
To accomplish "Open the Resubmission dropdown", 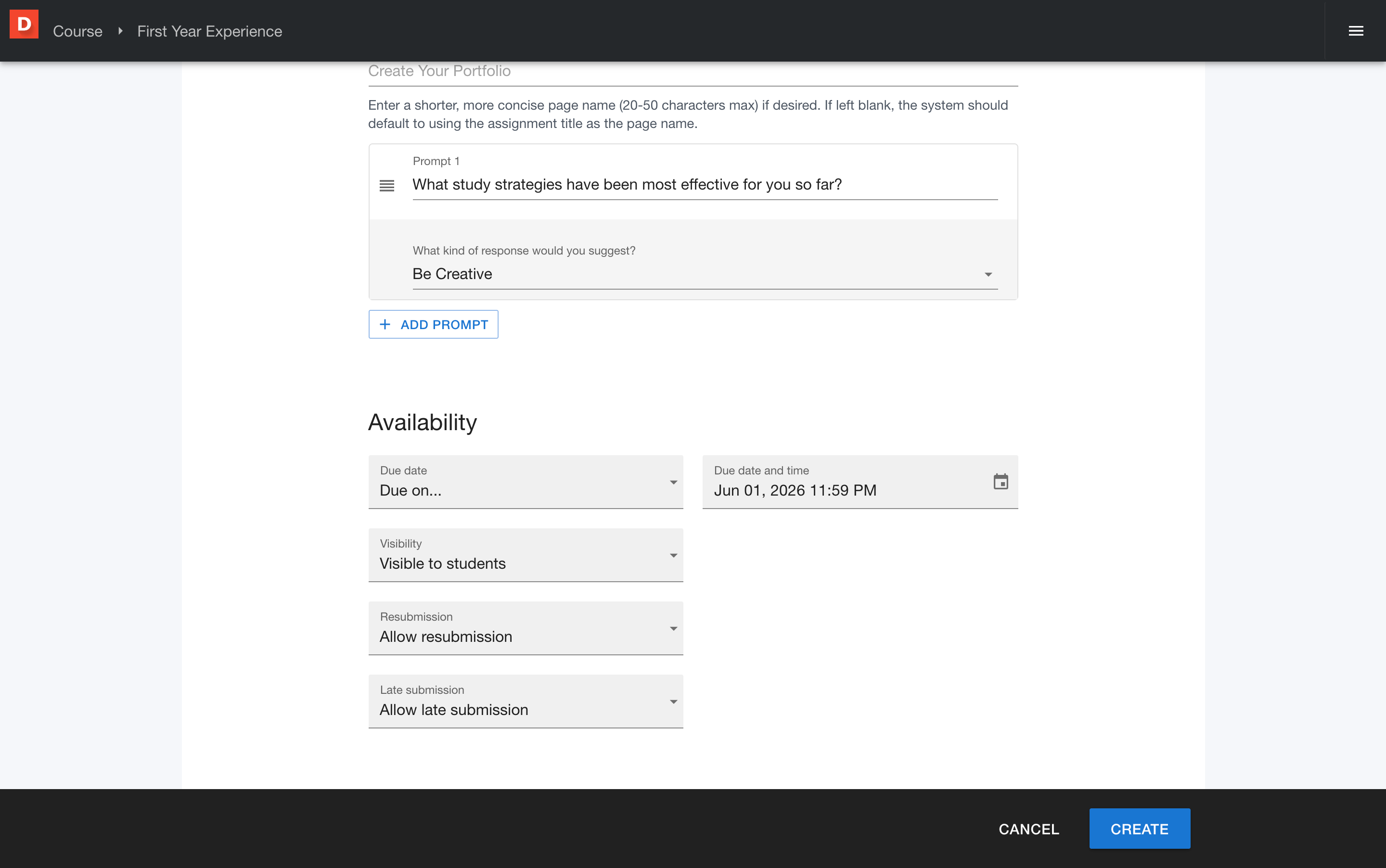I will [526, 628].
